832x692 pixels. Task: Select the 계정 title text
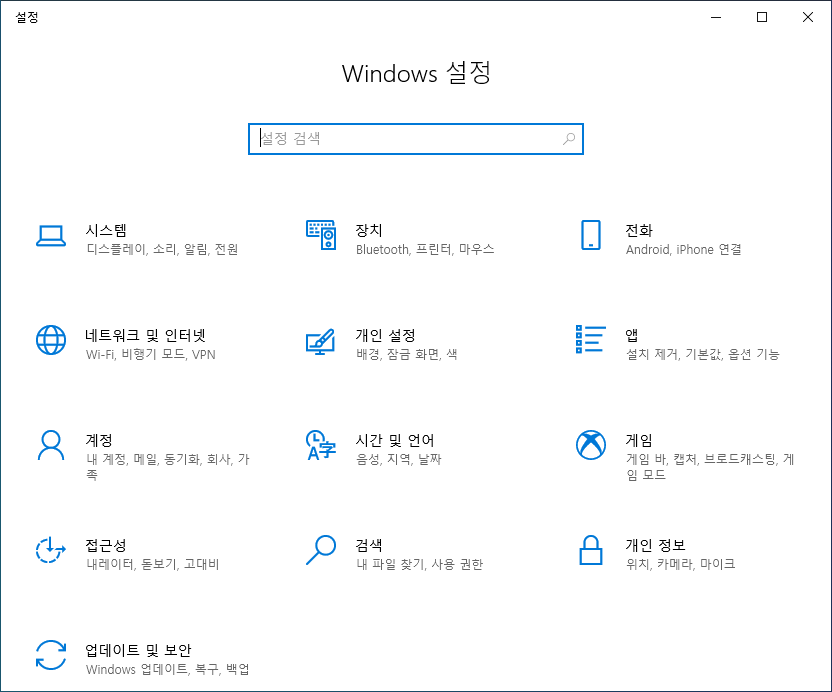coord(99,440)
